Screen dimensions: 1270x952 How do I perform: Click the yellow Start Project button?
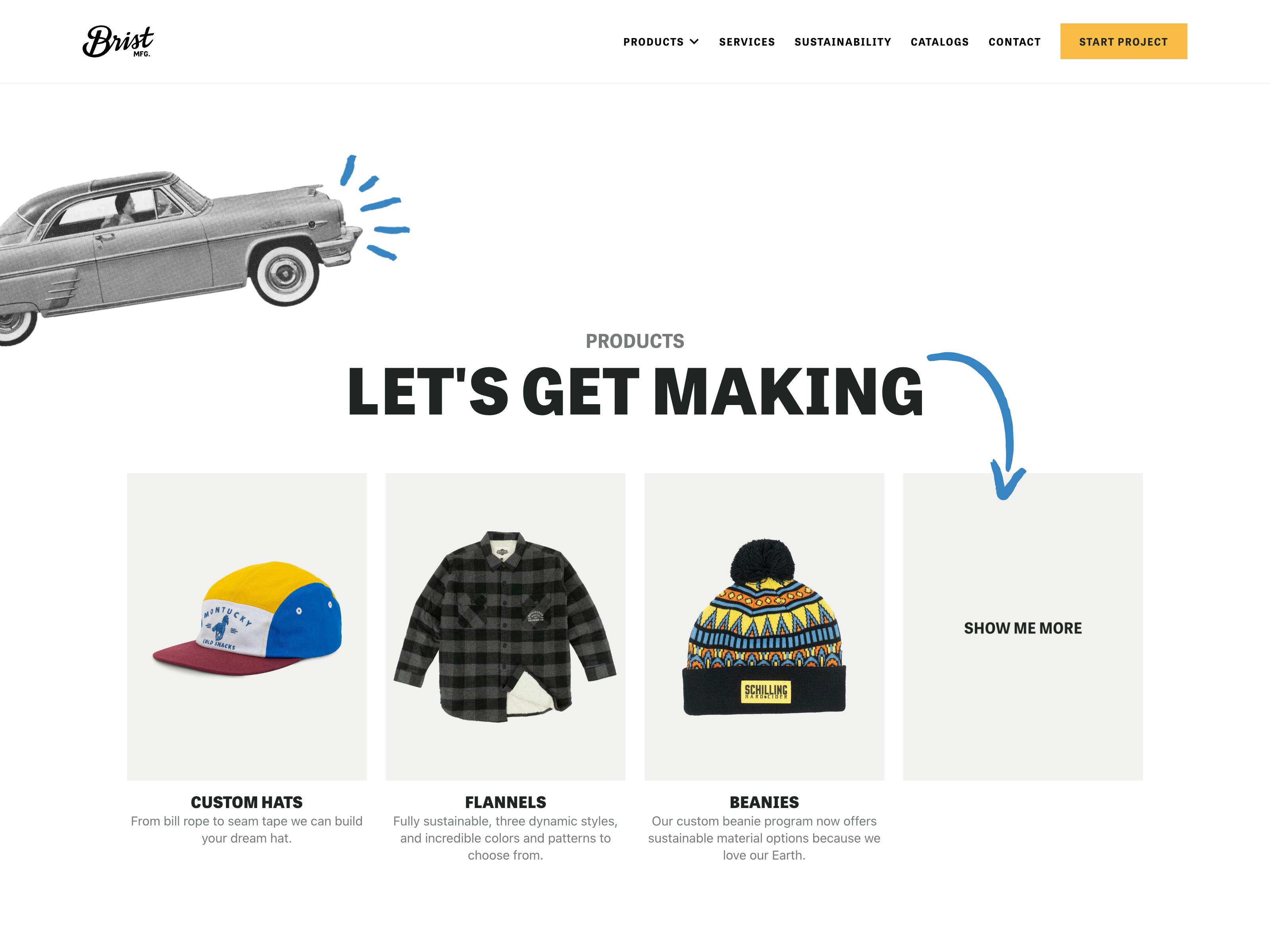[1123, 41]
